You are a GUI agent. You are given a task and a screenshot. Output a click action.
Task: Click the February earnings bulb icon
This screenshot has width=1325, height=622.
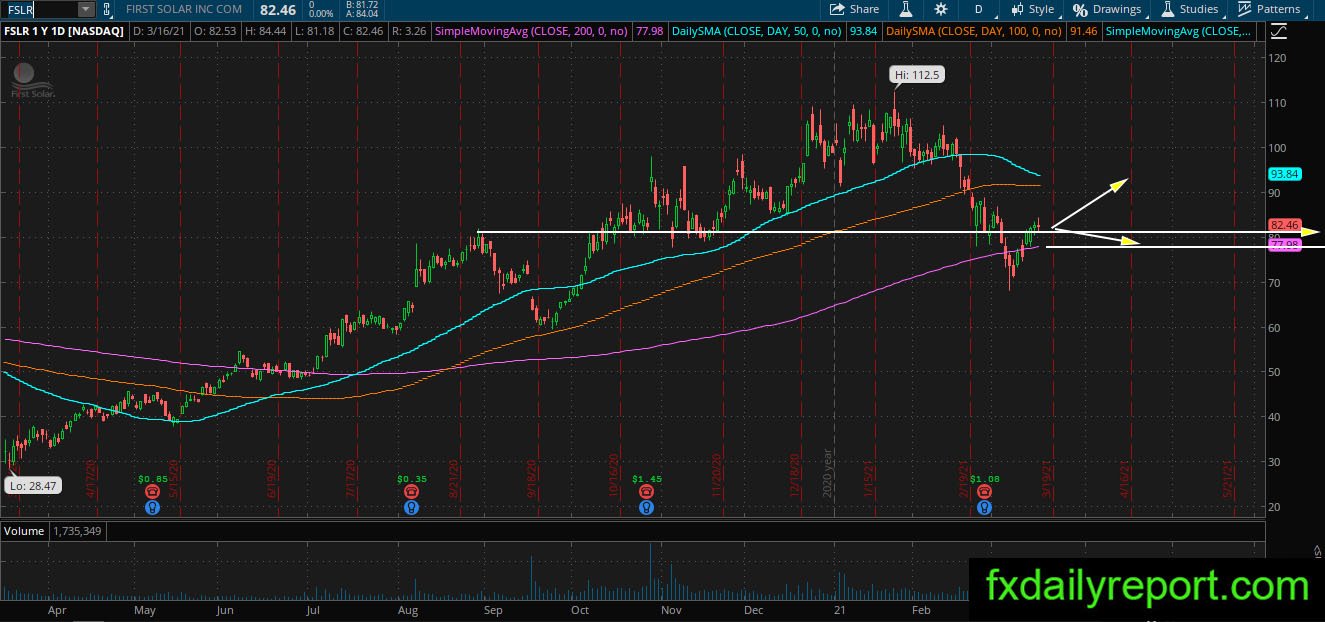pyautogui.click(x=985, y=507)
